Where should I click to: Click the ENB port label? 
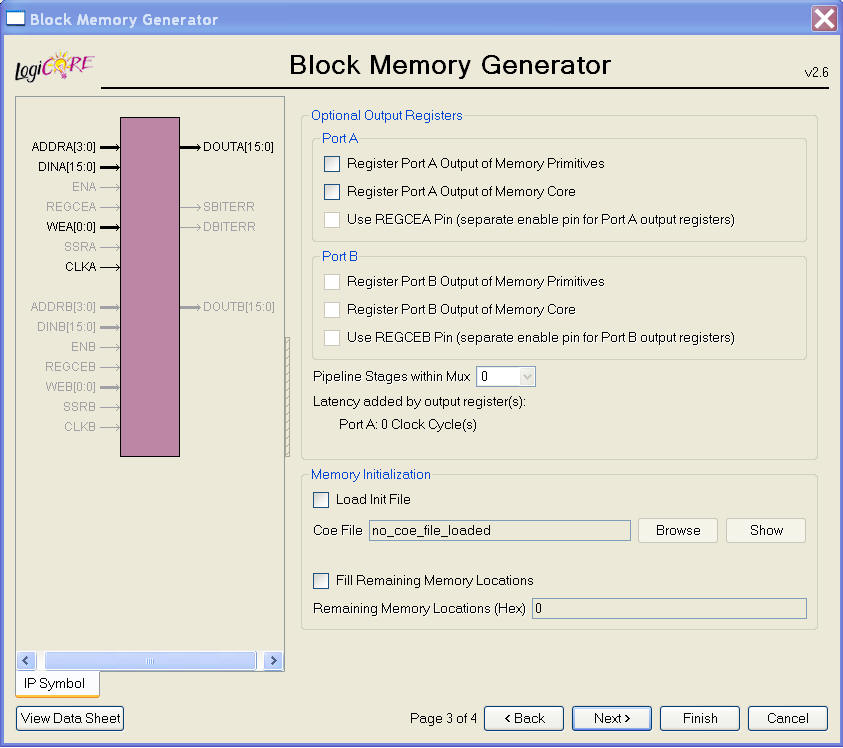(x=83, y=347)
